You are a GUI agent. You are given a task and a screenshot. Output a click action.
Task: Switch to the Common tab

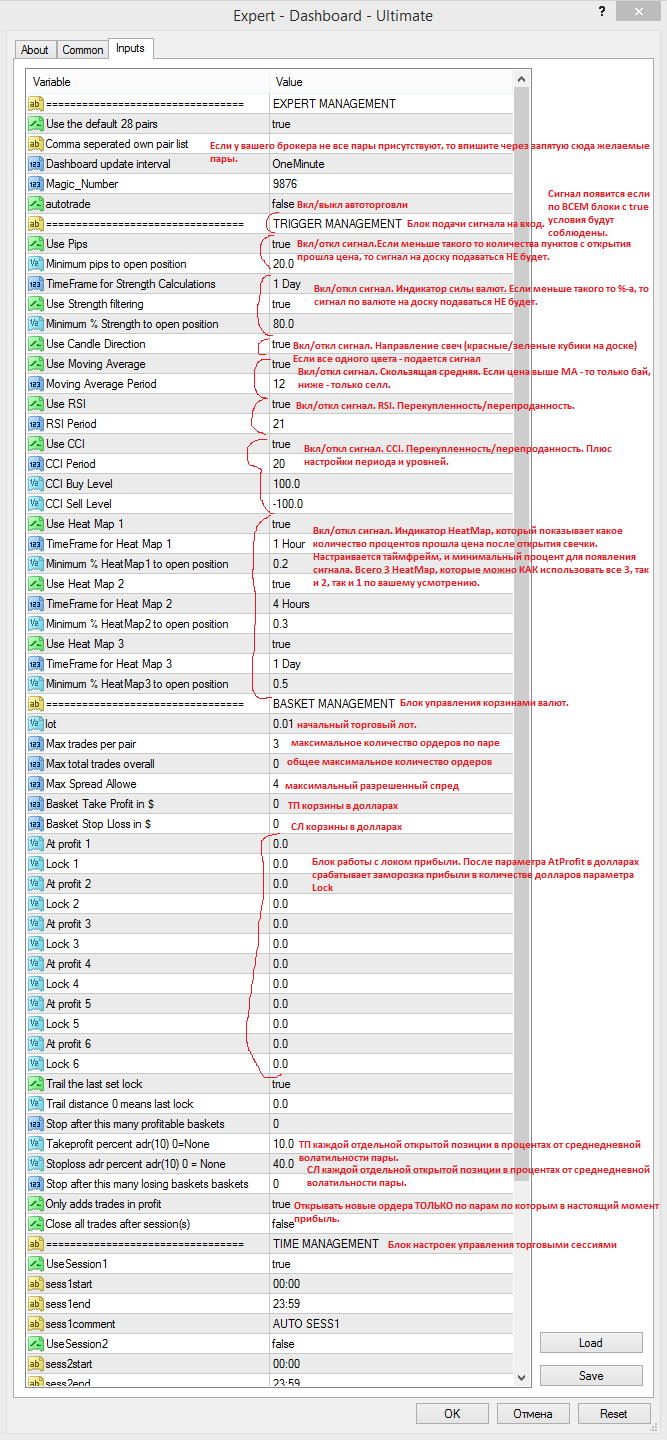coord(82,50)
